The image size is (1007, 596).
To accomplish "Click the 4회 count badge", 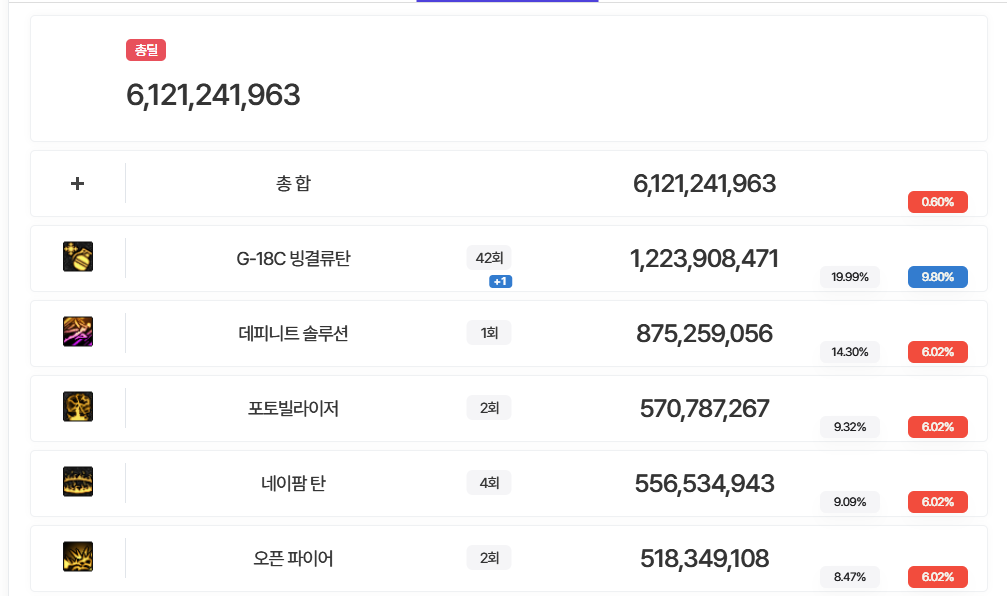I will 489,483.
